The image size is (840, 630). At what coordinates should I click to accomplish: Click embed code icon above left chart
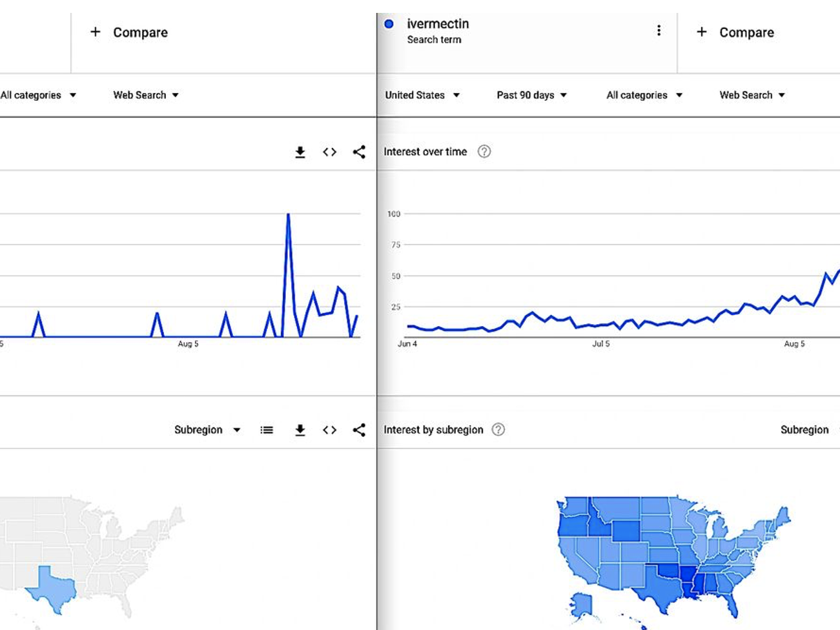pos(329,152)
